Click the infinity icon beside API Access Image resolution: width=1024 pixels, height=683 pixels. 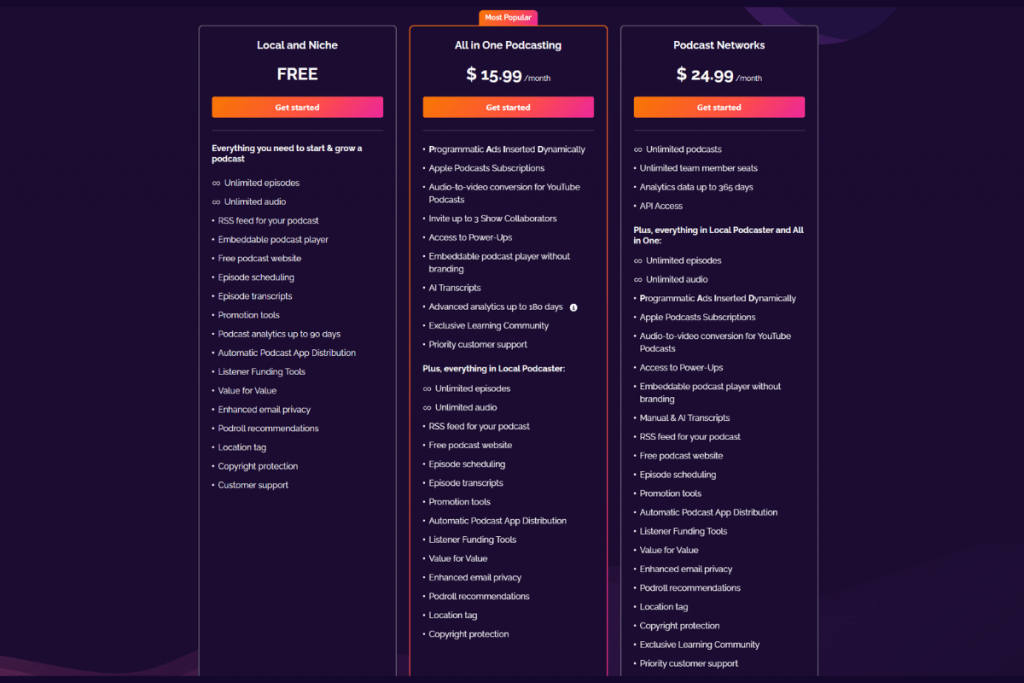(x=633, y=205)
